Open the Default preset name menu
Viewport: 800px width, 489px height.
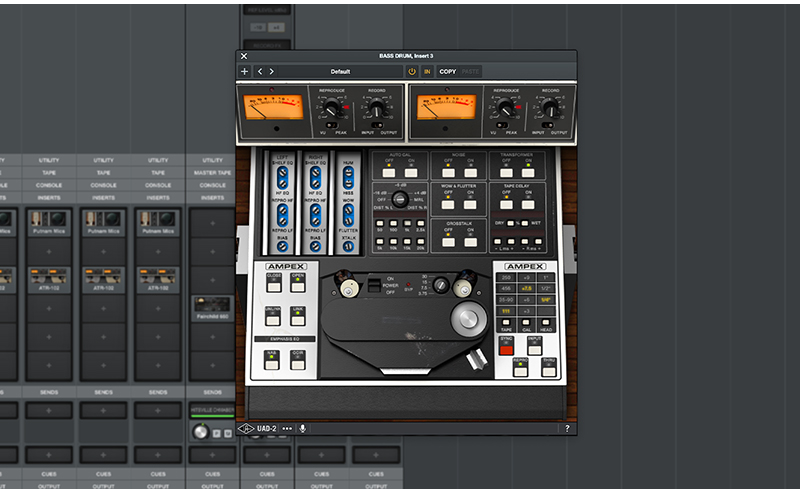340,71
